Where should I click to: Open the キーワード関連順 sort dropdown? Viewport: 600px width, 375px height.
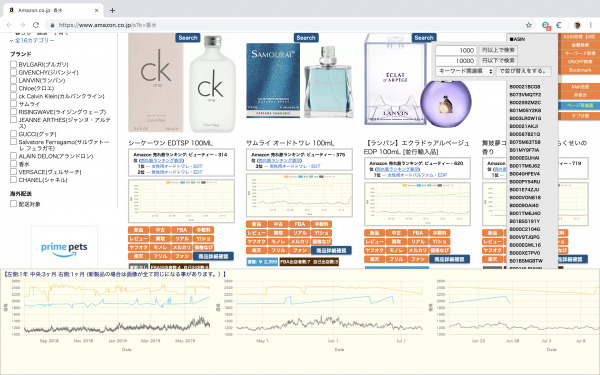[465, 71]
